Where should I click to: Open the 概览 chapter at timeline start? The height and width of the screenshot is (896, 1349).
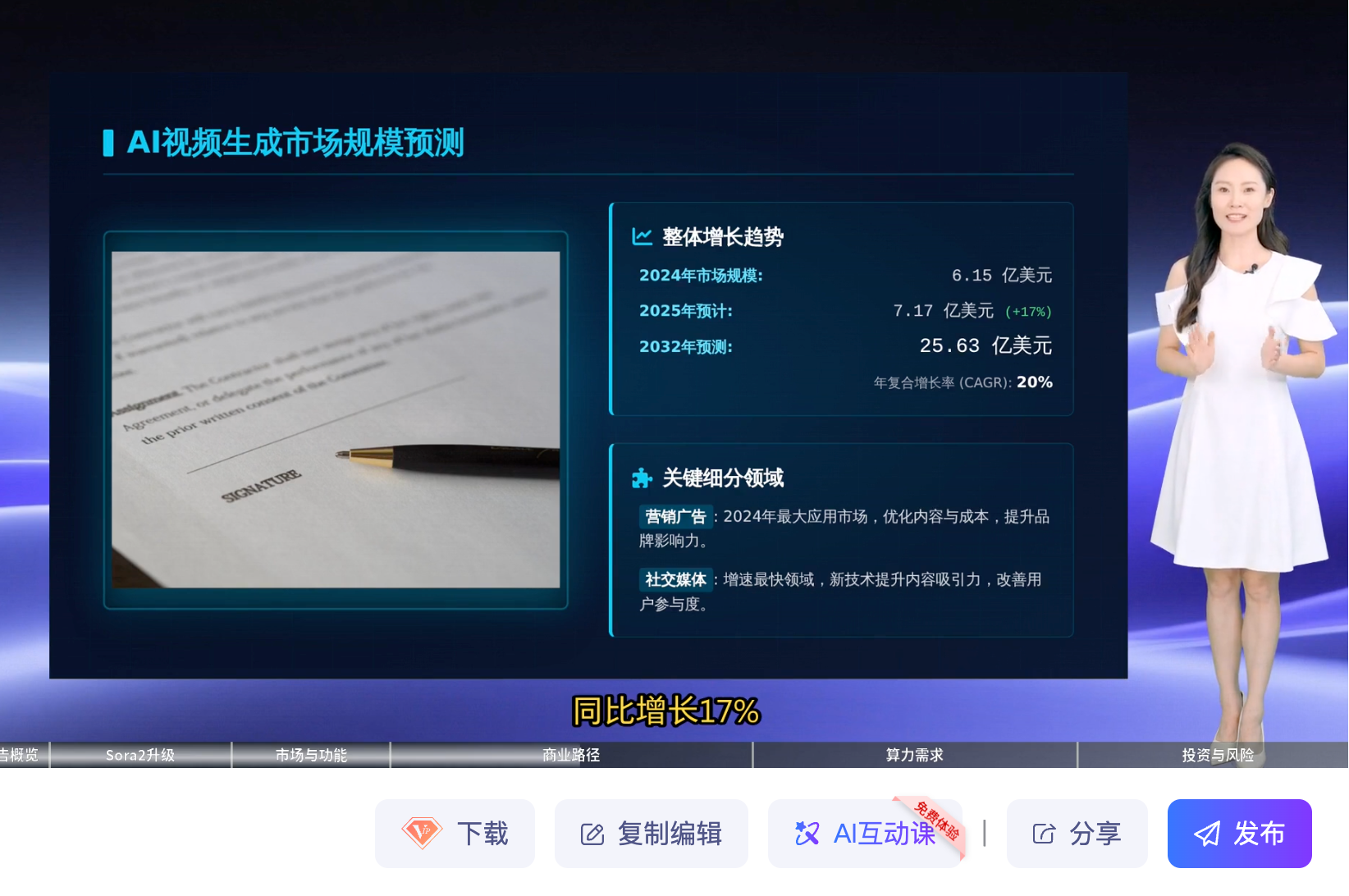tap(22, 755)
